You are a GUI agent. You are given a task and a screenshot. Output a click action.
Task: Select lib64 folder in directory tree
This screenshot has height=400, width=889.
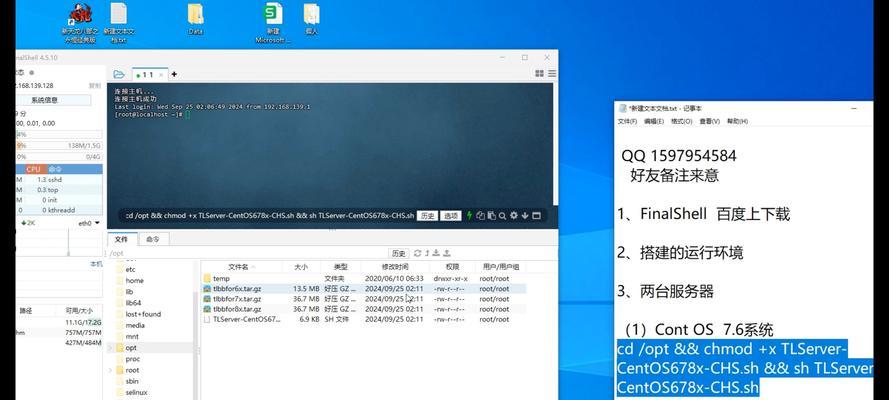tap(133, 303)
